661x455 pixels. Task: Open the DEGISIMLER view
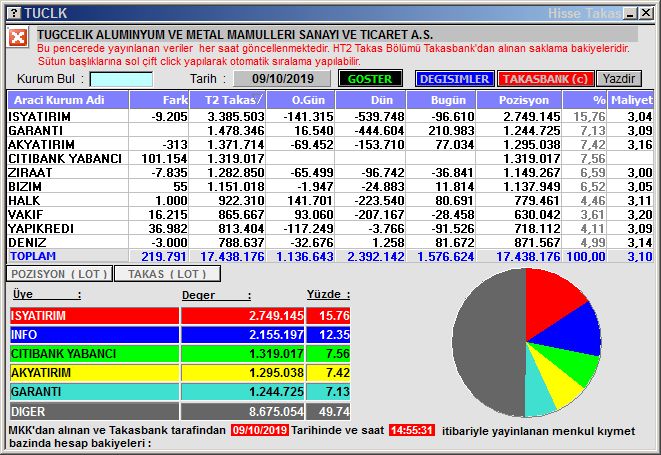pos(453,79)
